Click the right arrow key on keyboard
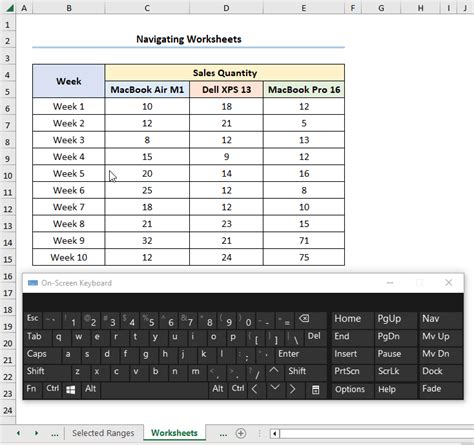The image size is (474, 445). [293, 389]
